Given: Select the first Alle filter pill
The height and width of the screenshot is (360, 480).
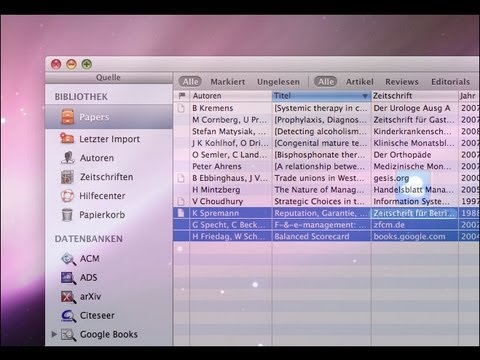Looking at the screenshot, I should tap(190, 82).
